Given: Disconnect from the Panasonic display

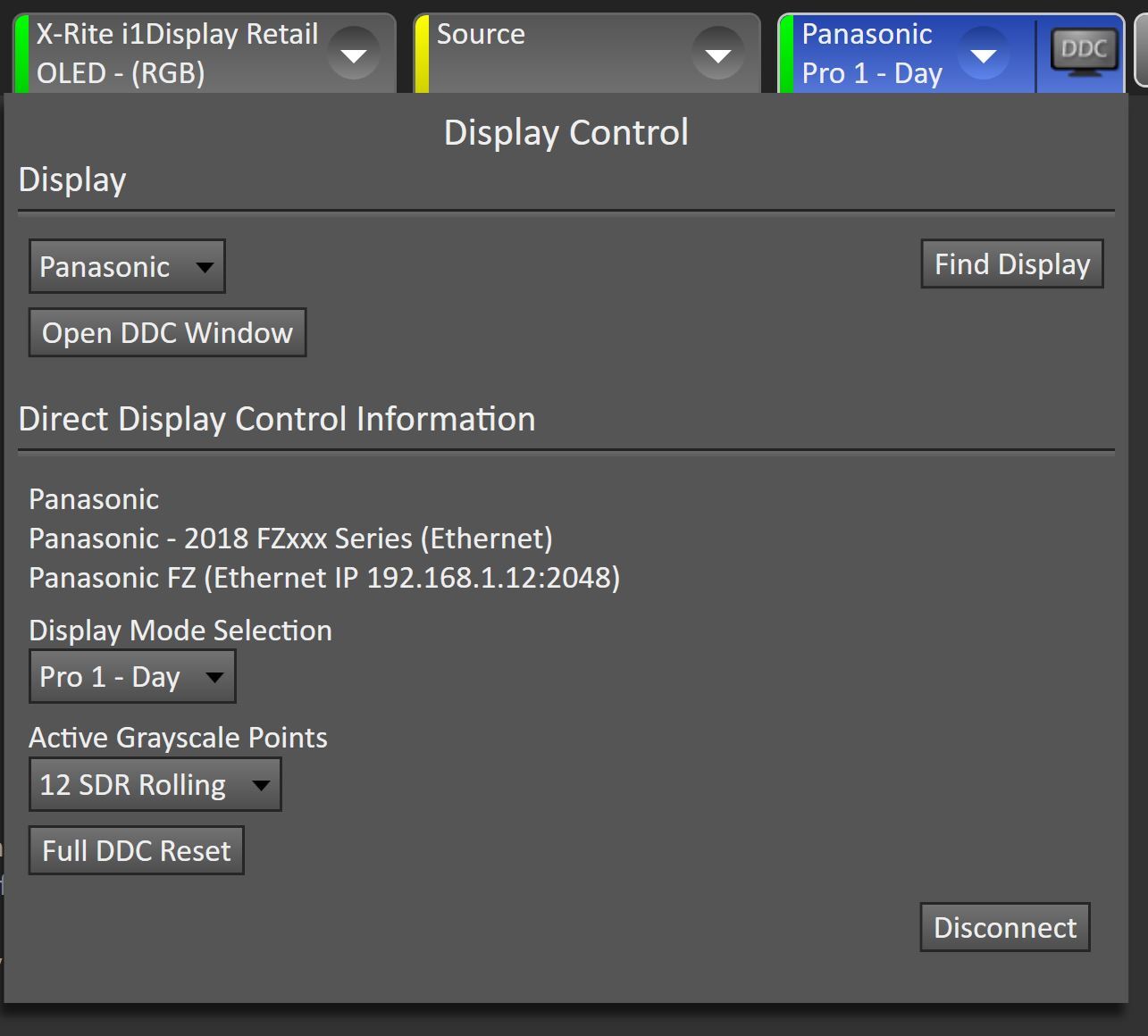Looking at the screenshot, I should pos(1004,927).
